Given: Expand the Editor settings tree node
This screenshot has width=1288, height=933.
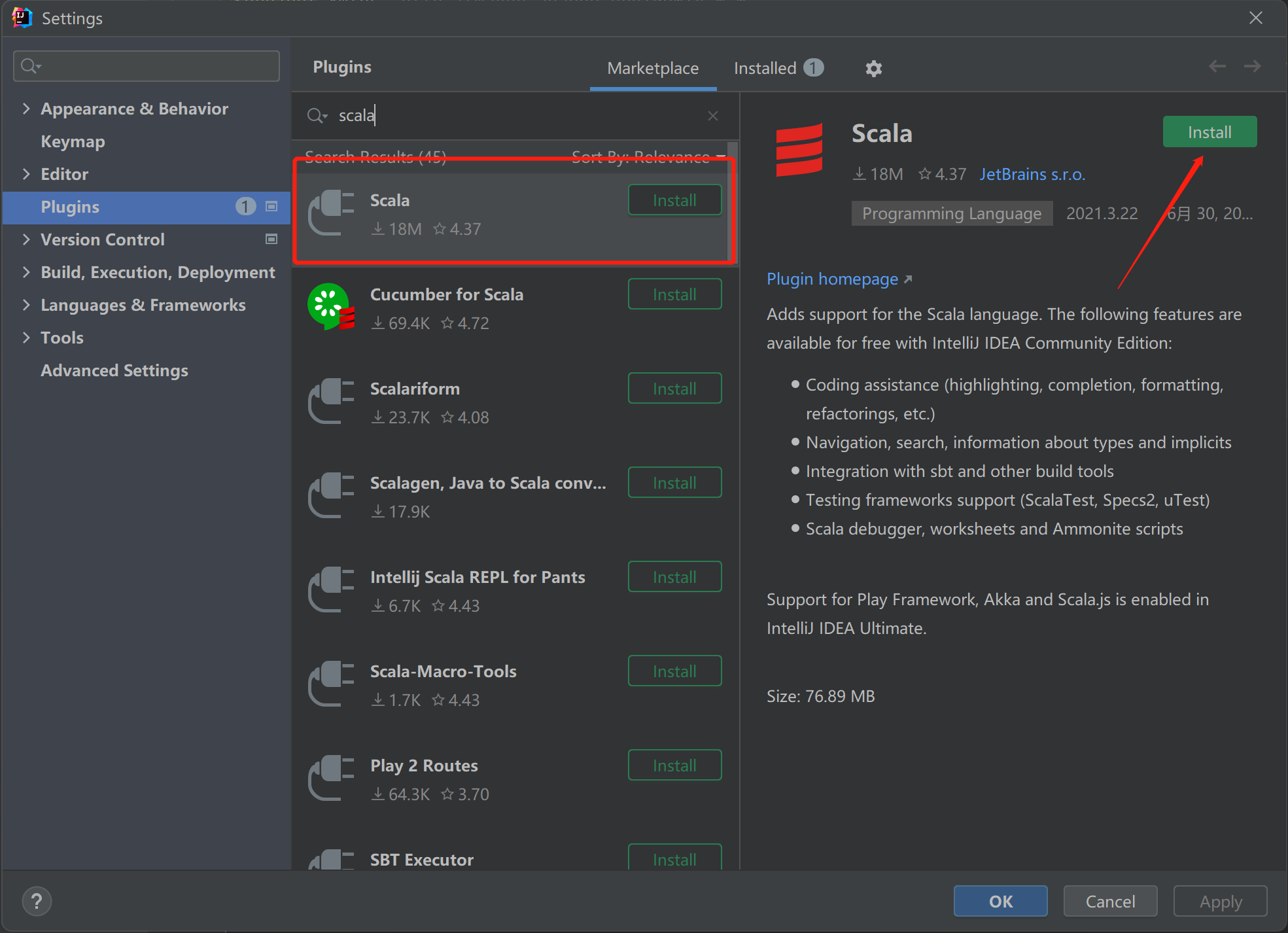Looking at the screenshot, I should pyautogui.click(x=26, y=174).
